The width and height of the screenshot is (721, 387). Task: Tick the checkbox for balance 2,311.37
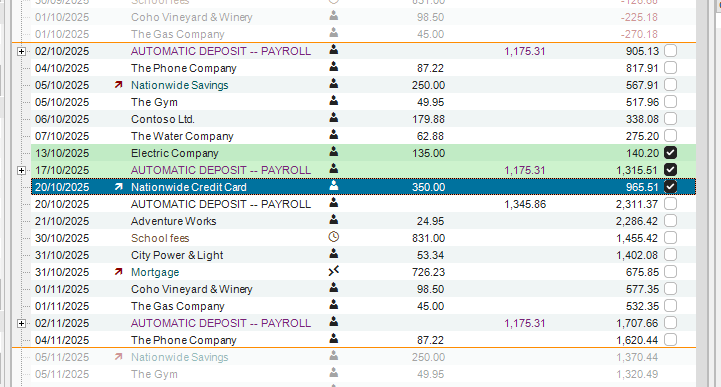670,204
